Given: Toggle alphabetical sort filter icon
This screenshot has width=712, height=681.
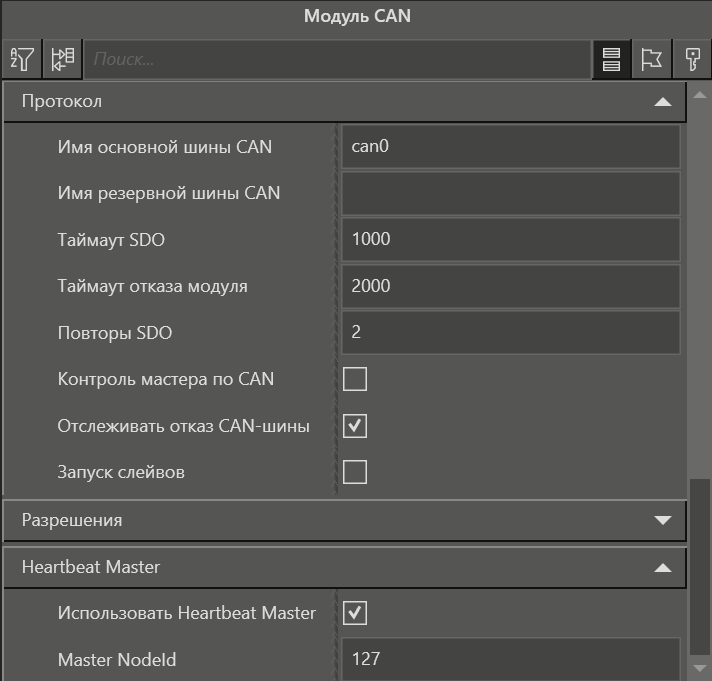Looking at the screenshot, I should 22,59.
